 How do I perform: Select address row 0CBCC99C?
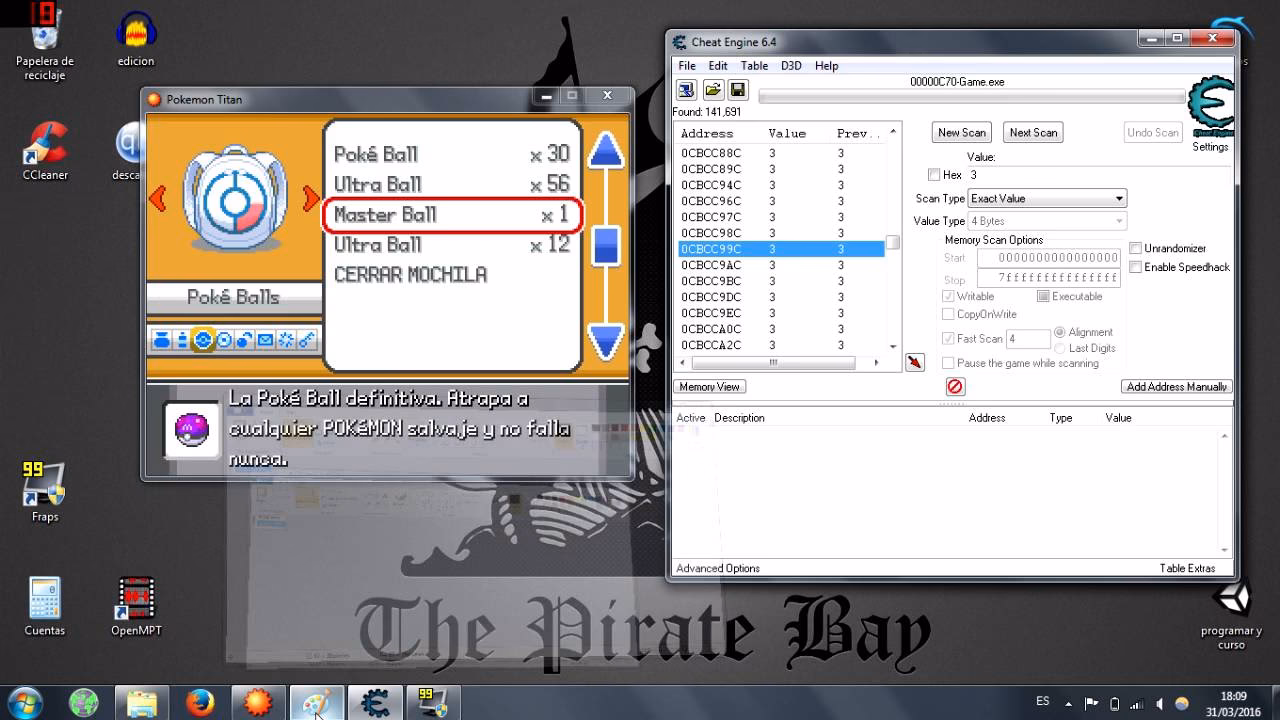click(781, 249)
